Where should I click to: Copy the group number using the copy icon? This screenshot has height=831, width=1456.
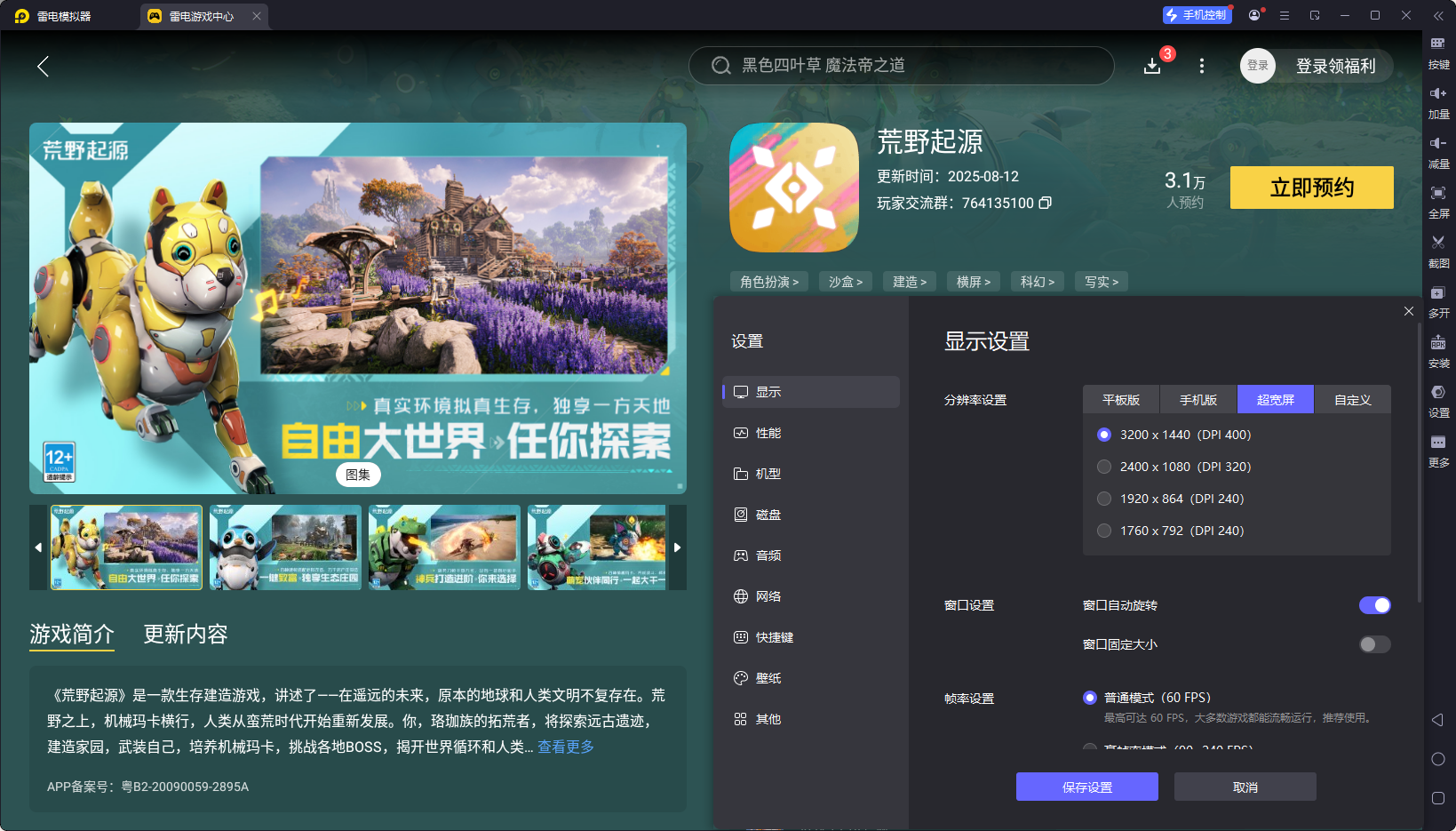click(1046, 203)
